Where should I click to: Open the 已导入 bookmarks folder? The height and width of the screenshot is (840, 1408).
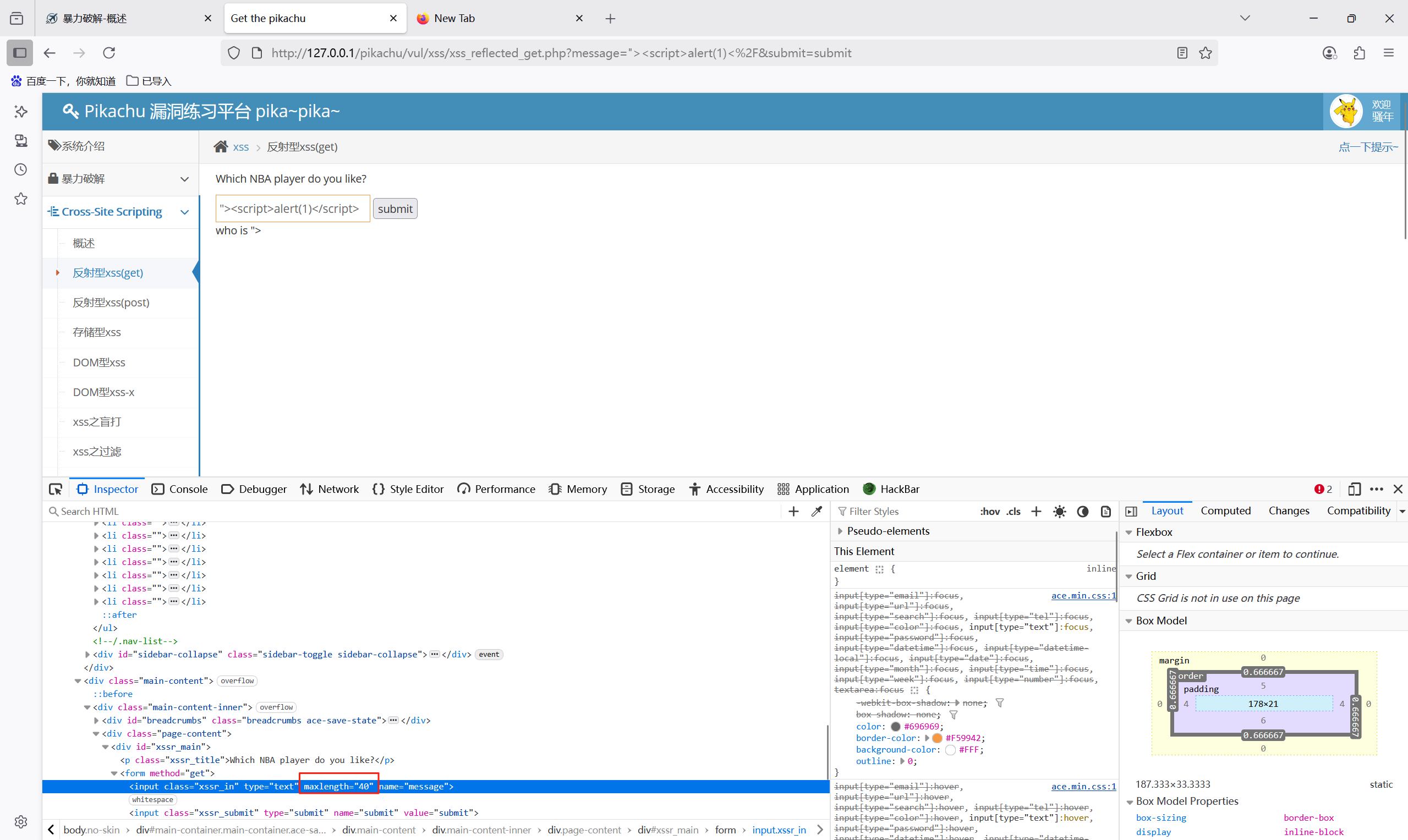[149, 81]
